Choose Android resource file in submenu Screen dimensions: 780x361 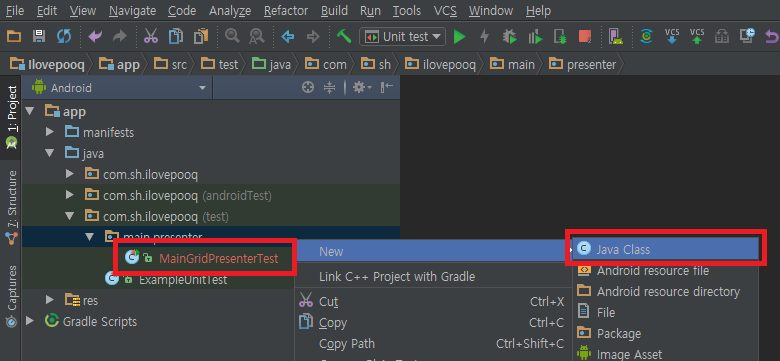[x=665, y=271]
